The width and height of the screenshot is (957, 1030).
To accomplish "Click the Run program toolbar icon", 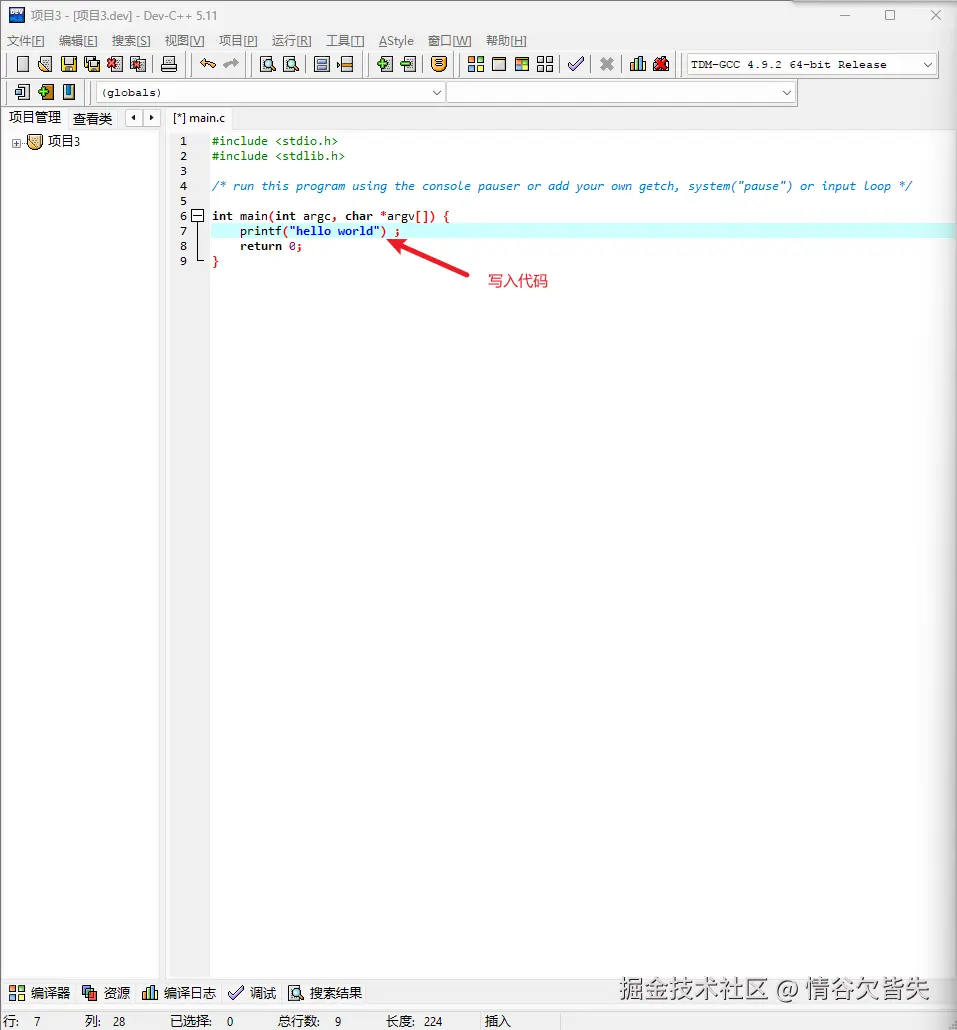I will tap(499, 64).
